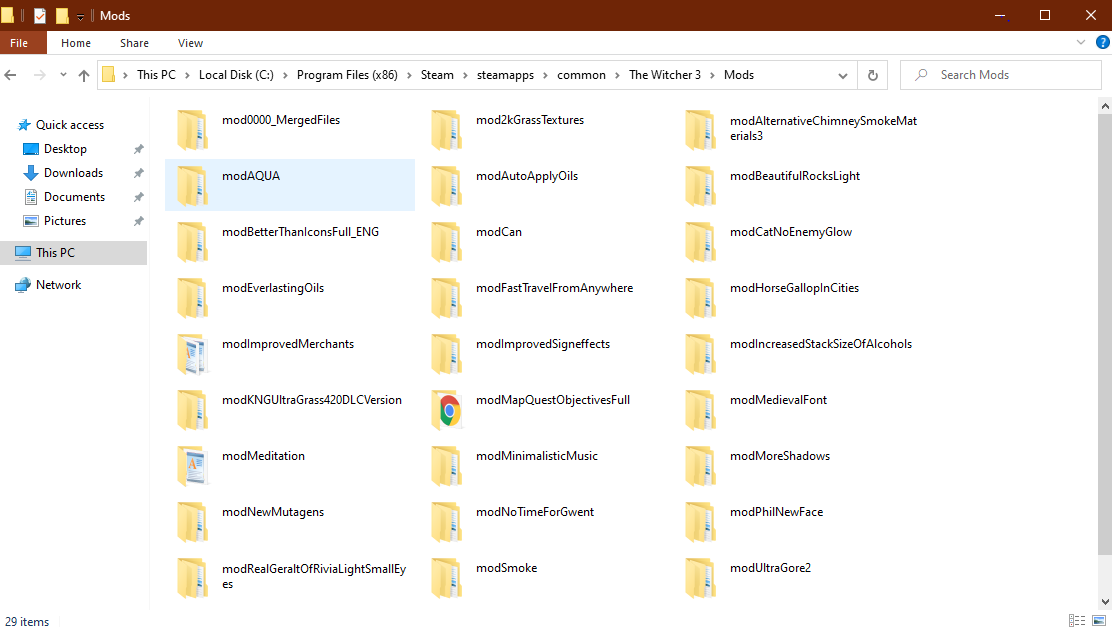Select the modAutoApplyOils folder icon

click(446, 186)
